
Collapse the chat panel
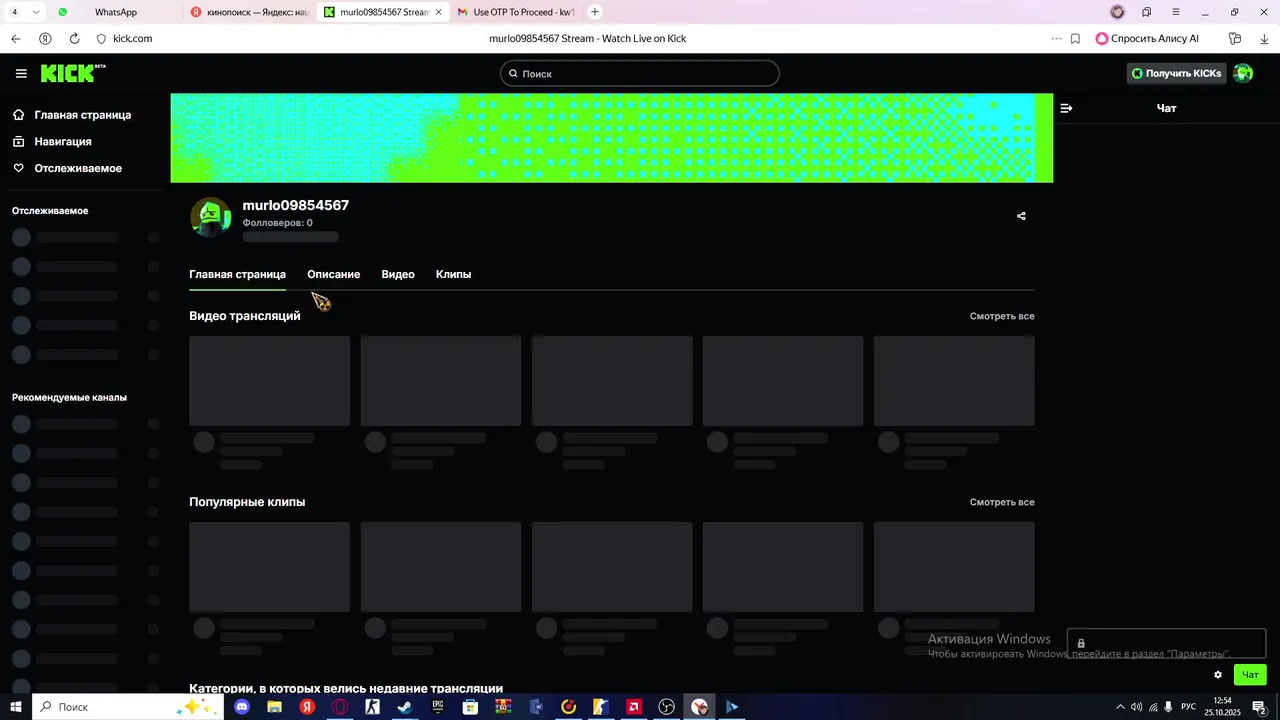click(1066, 108)
